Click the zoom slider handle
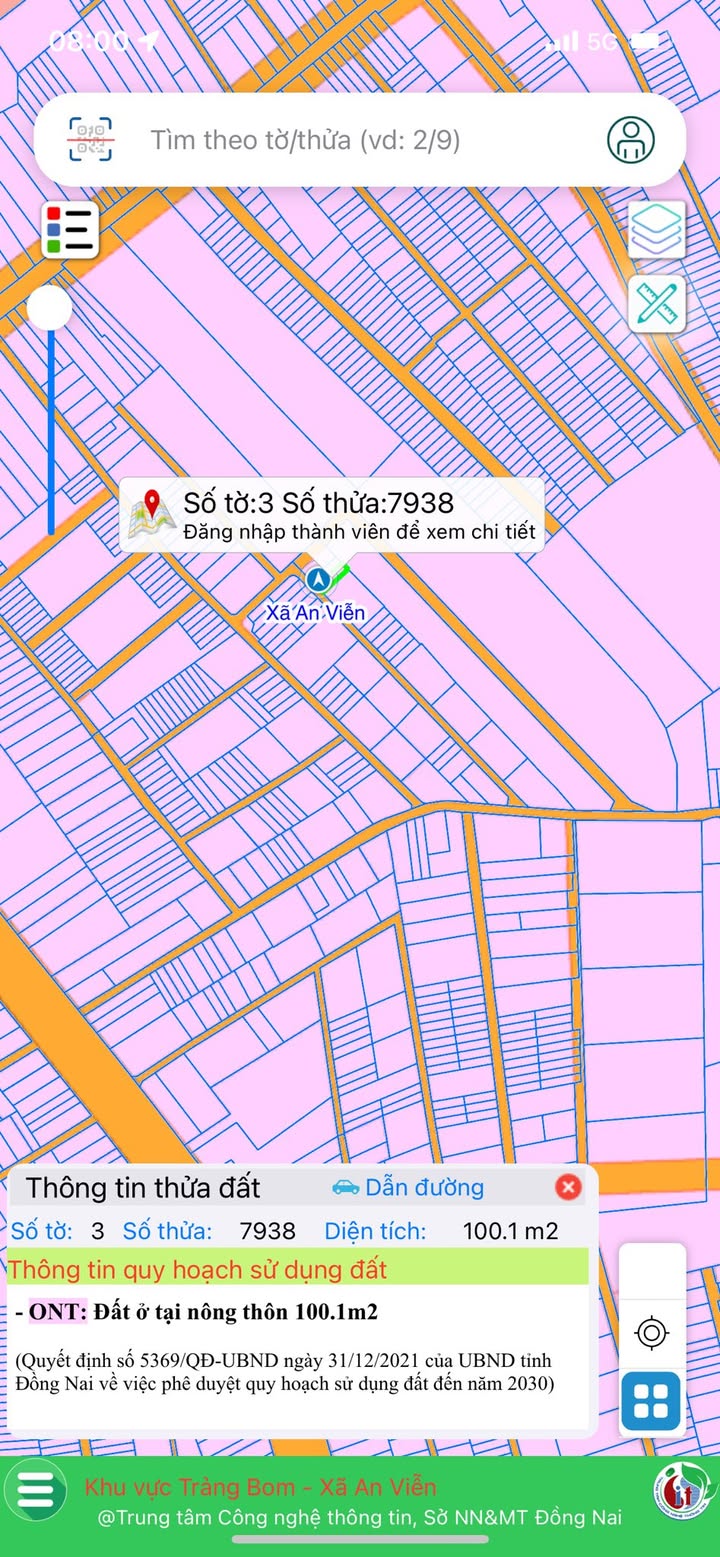The height and width of the screenshot is (1557, 720). point(49,308)
